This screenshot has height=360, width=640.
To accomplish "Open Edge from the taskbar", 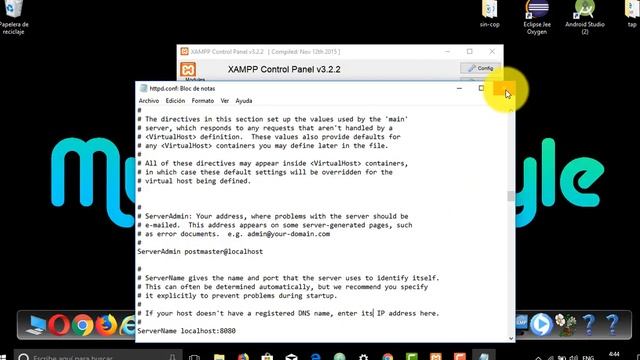I will (x=316, y=357).
